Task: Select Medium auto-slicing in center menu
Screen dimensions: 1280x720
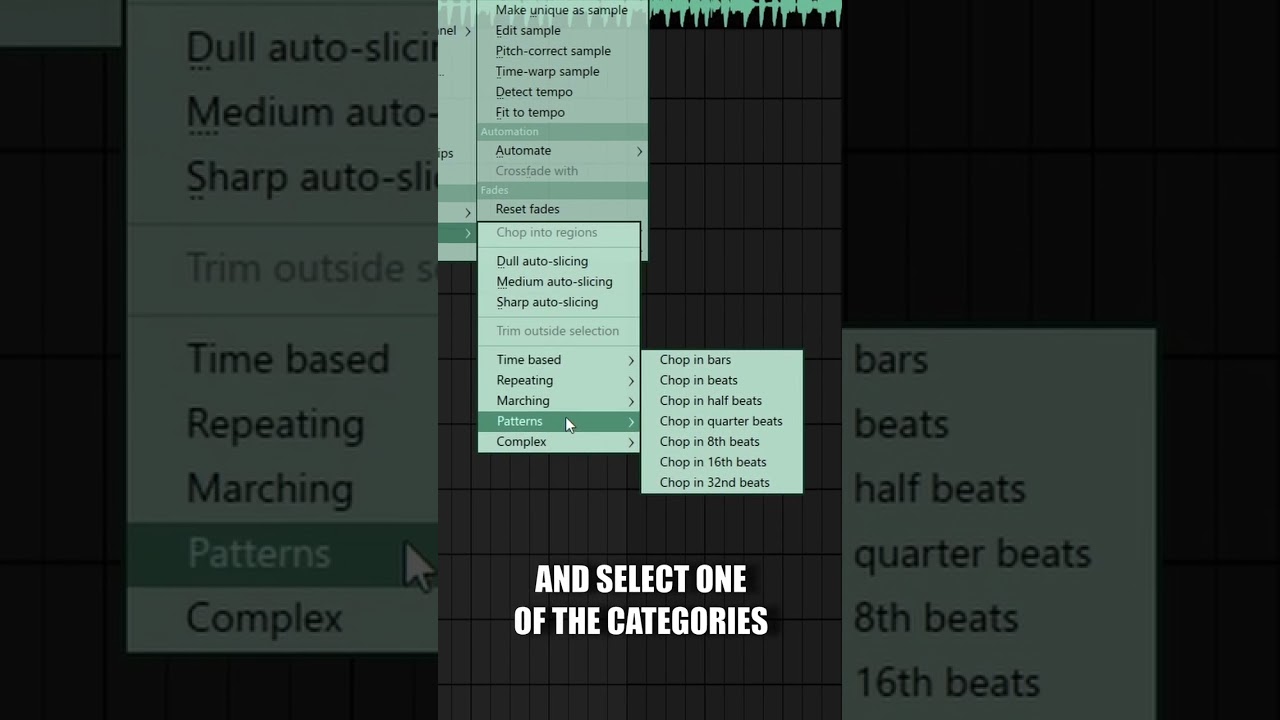Action: tap(558, 282)
